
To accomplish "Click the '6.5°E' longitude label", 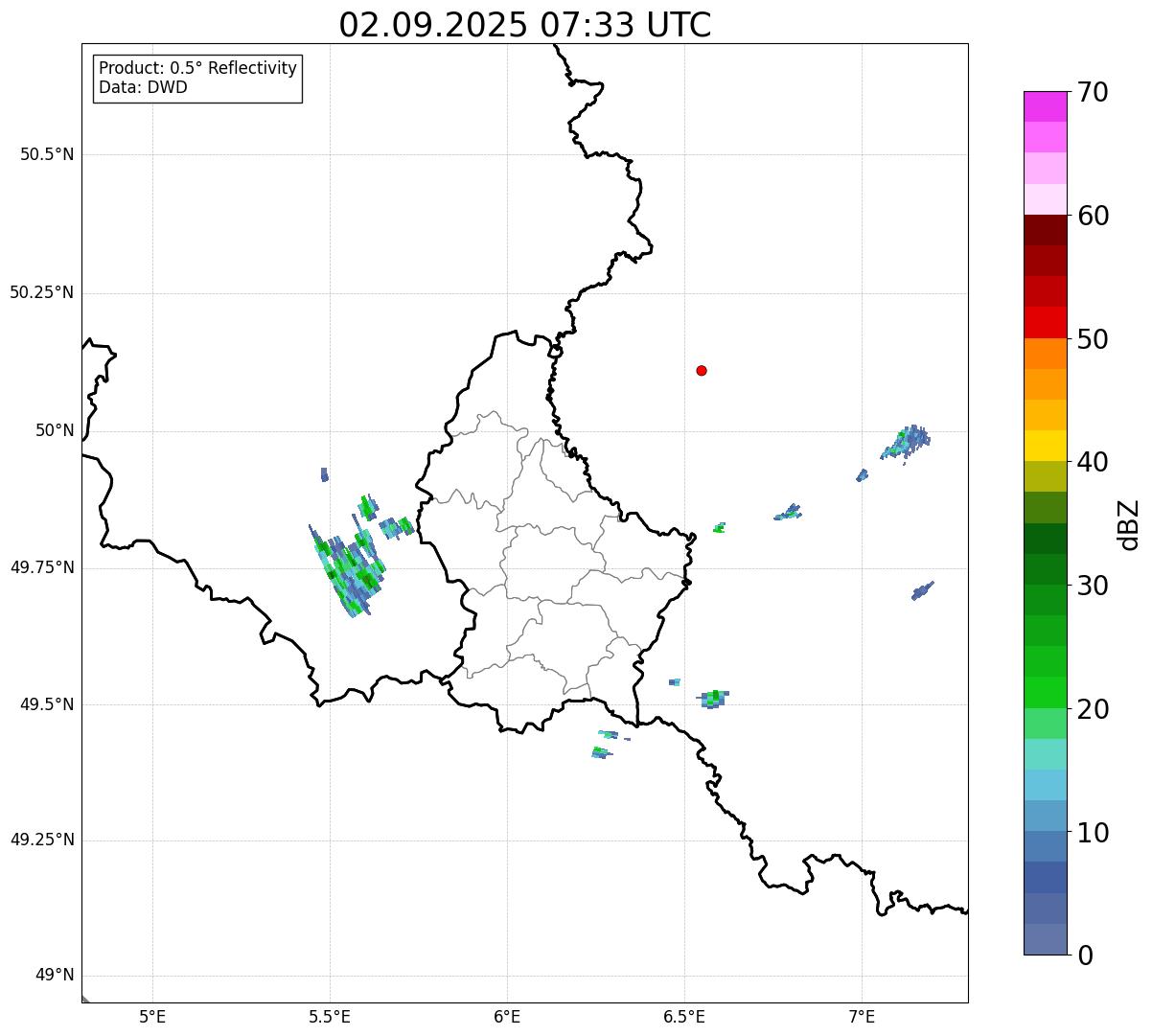I will pyautogui.click(x=684, y=1016).
